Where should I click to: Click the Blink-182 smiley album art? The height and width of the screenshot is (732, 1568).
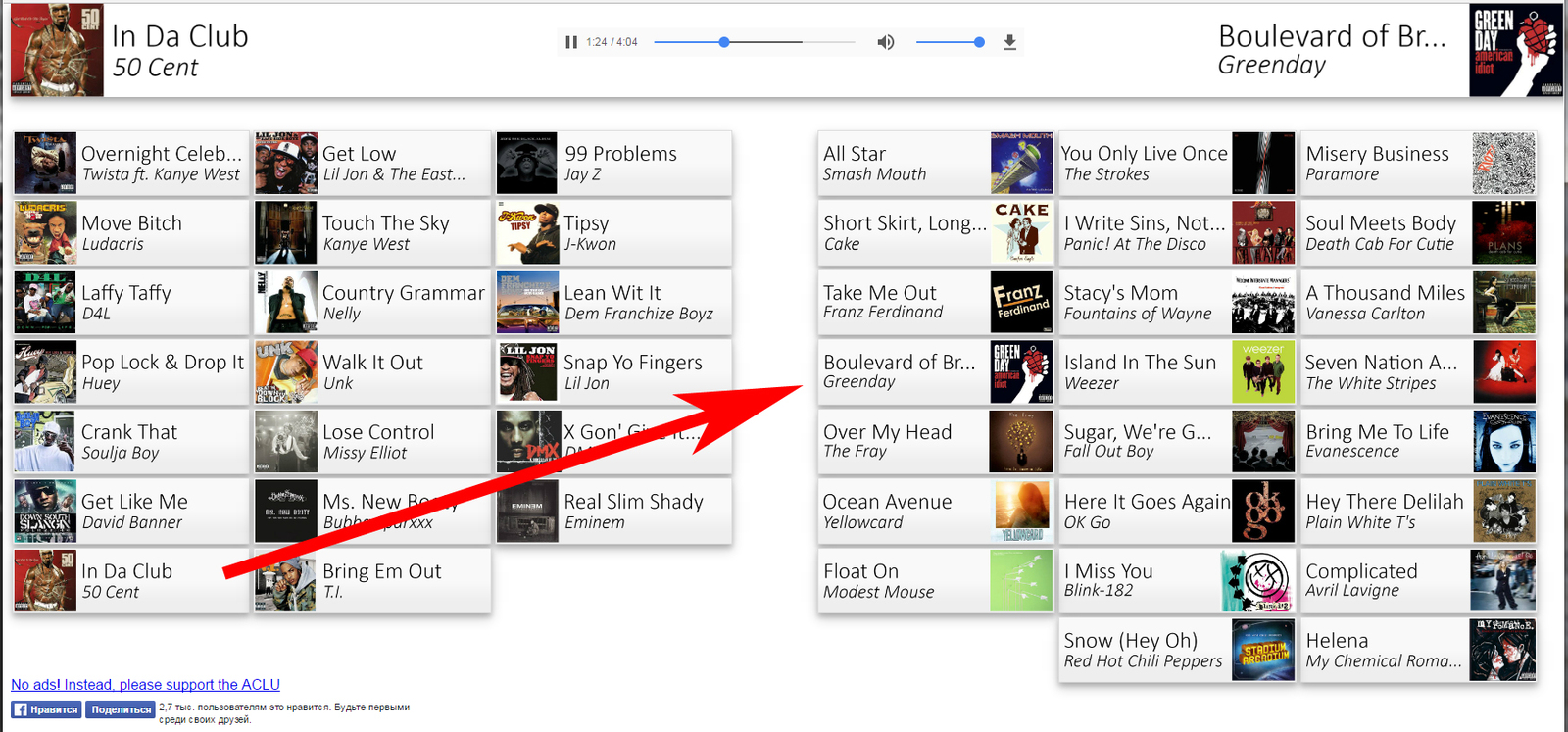tap(1258, 581)
